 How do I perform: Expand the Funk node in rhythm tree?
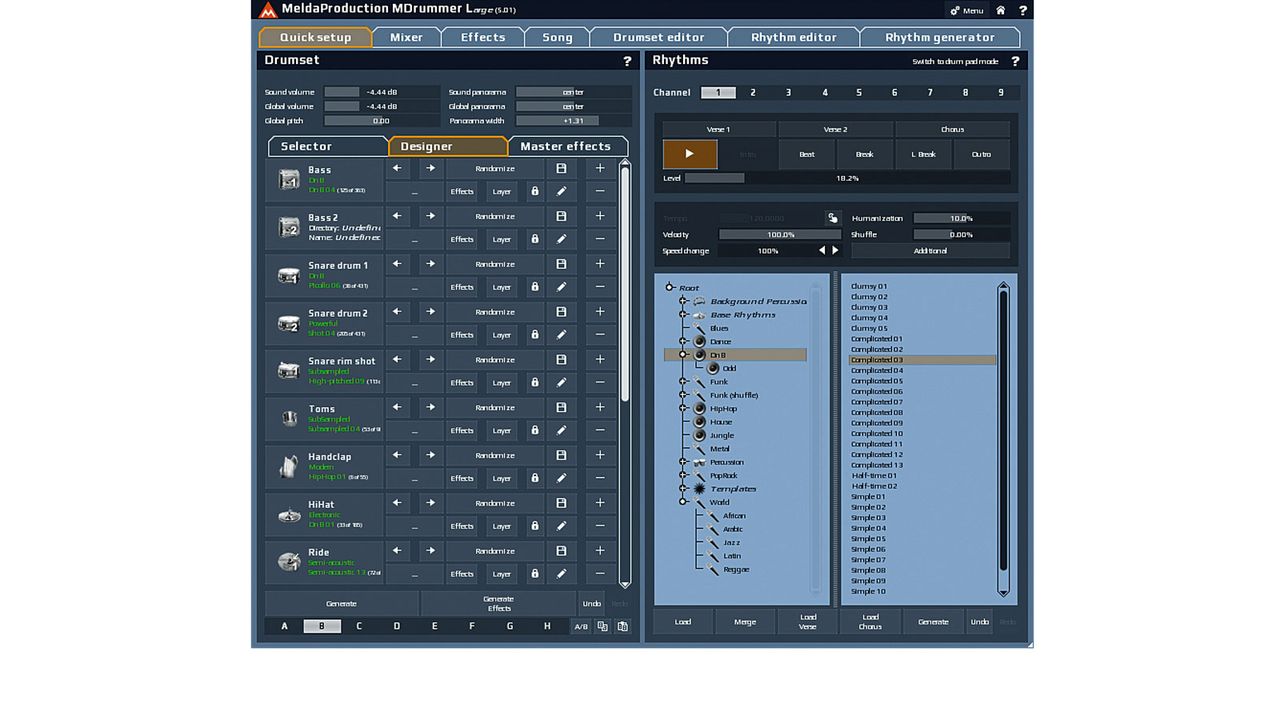tap(683, 381)
